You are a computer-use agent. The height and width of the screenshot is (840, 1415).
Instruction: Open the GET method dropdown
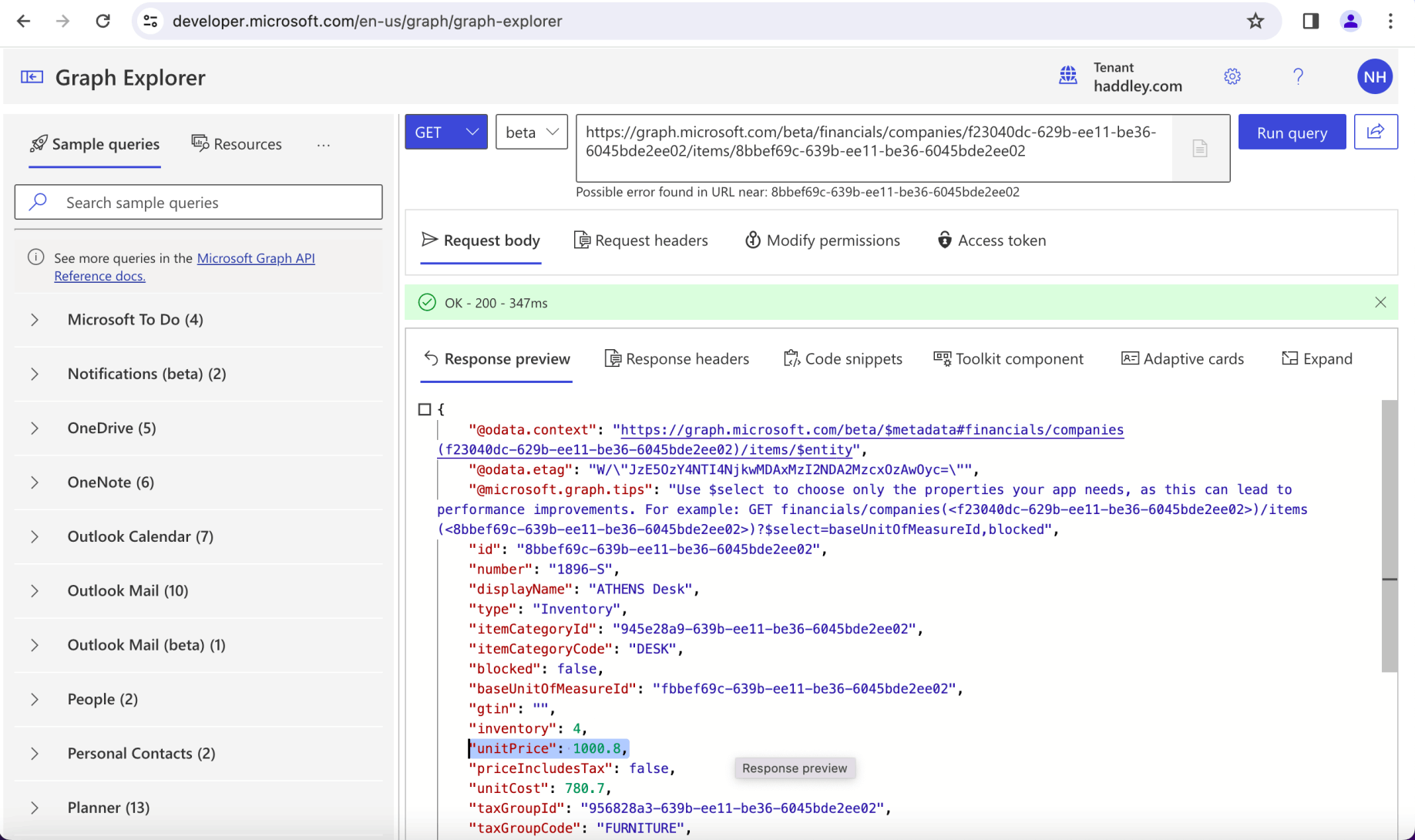(x=446, y=133)
